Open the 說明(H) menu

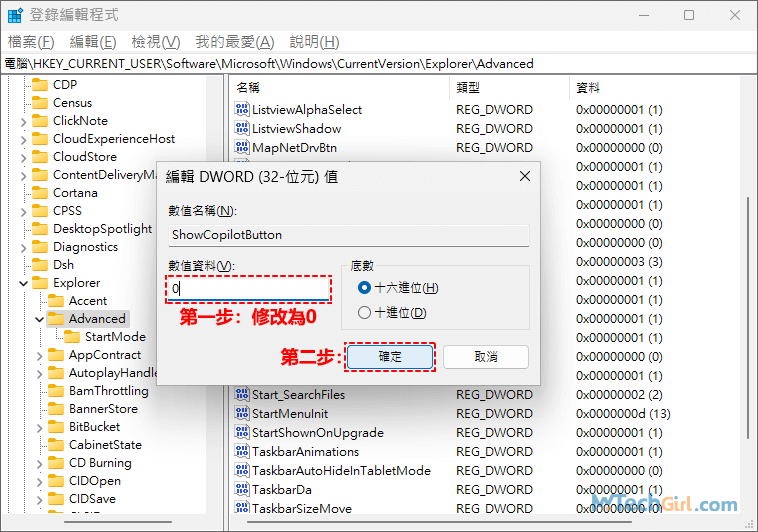tap(314, 42)
